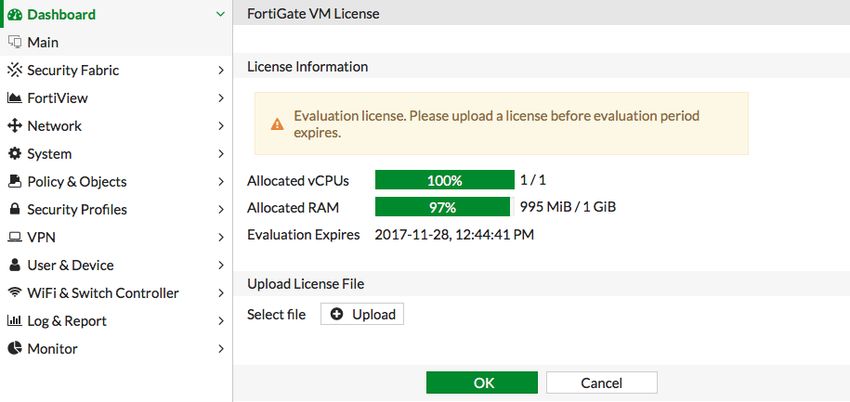Cancel the license dialog
Image resolution: width=850 pixels, height=402 pixels.
tap(602, 382)
